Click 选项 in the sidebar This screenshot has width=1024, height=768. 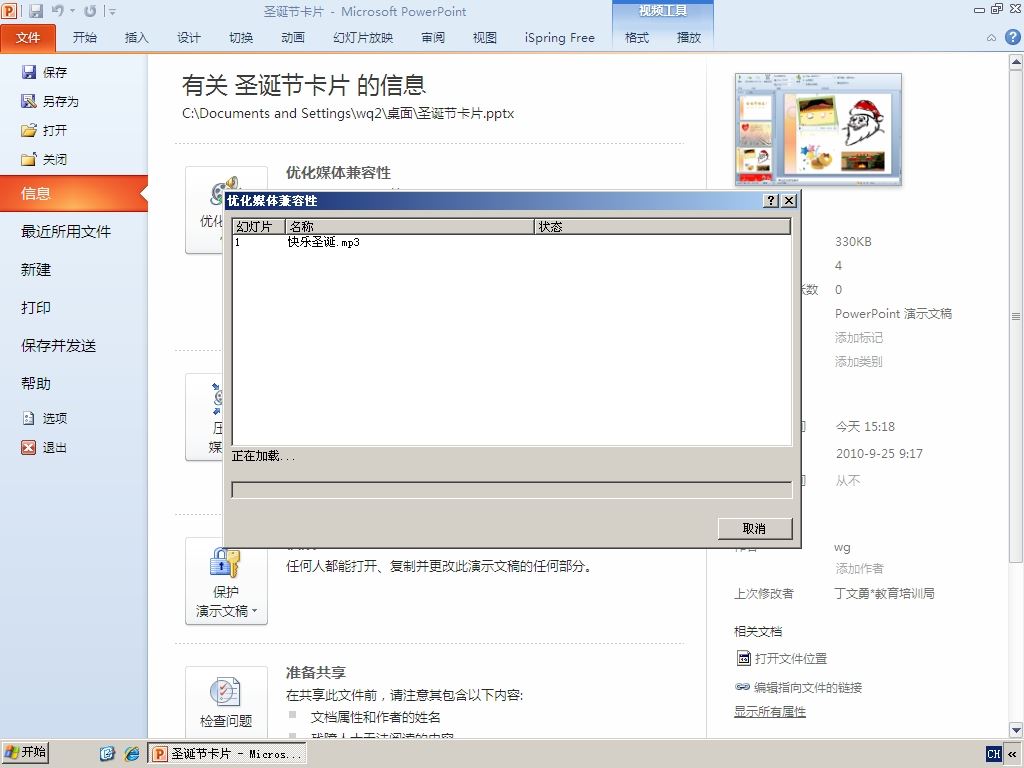(44, 418)
